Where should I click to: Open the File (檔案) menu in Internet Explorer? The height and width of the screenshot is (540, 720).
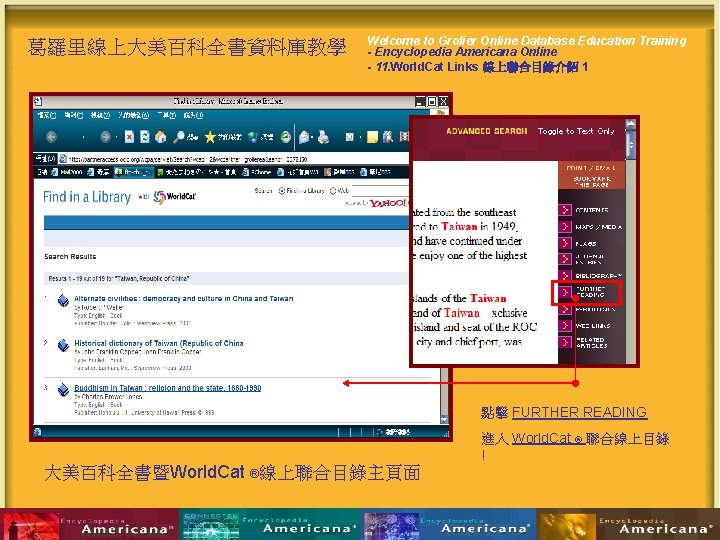coord(47,115)
